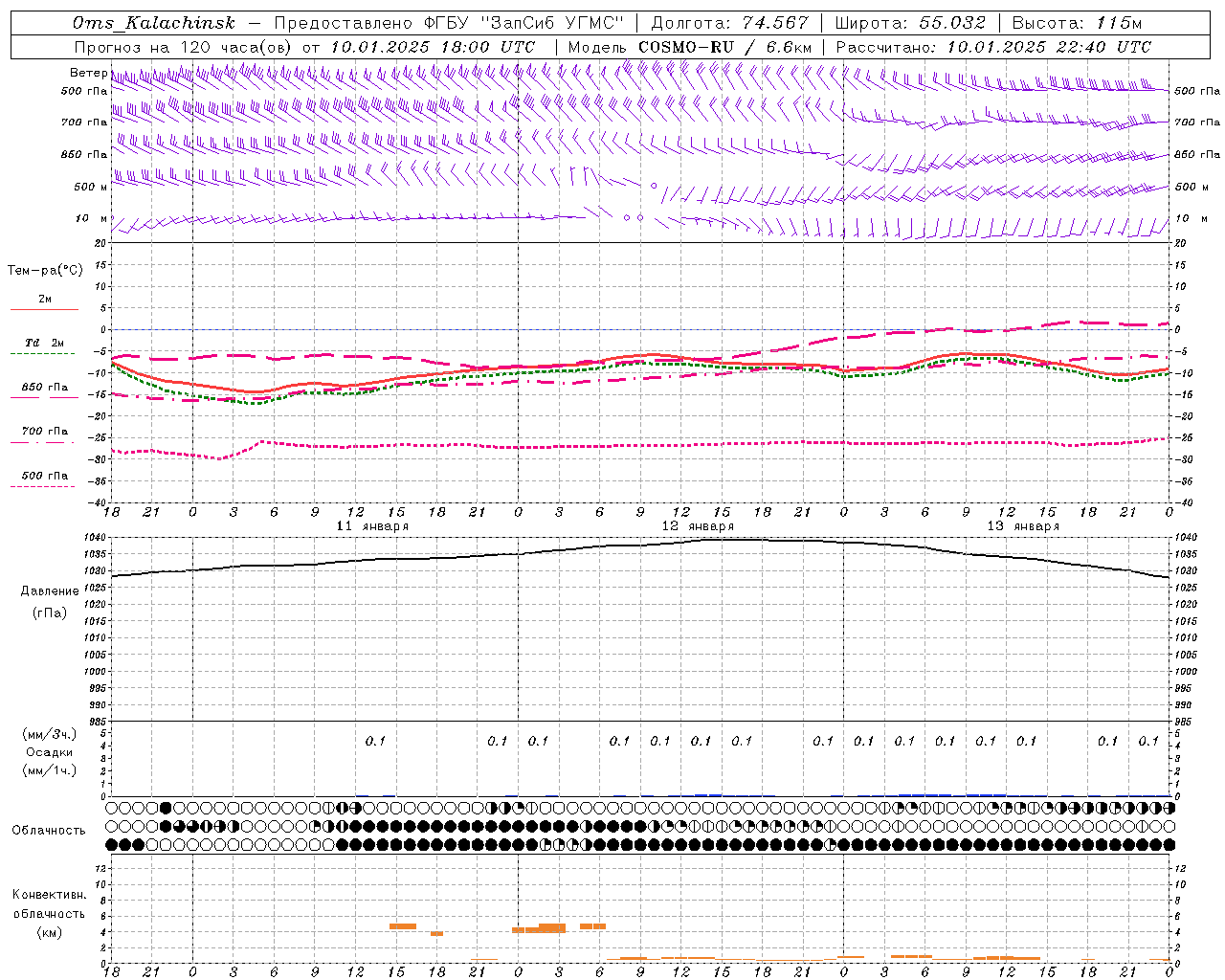The image size is (1225, 980).
Task: Select the forecast length text Прогноз на 120 часа(ов)
Action: [x=184, y=47]
